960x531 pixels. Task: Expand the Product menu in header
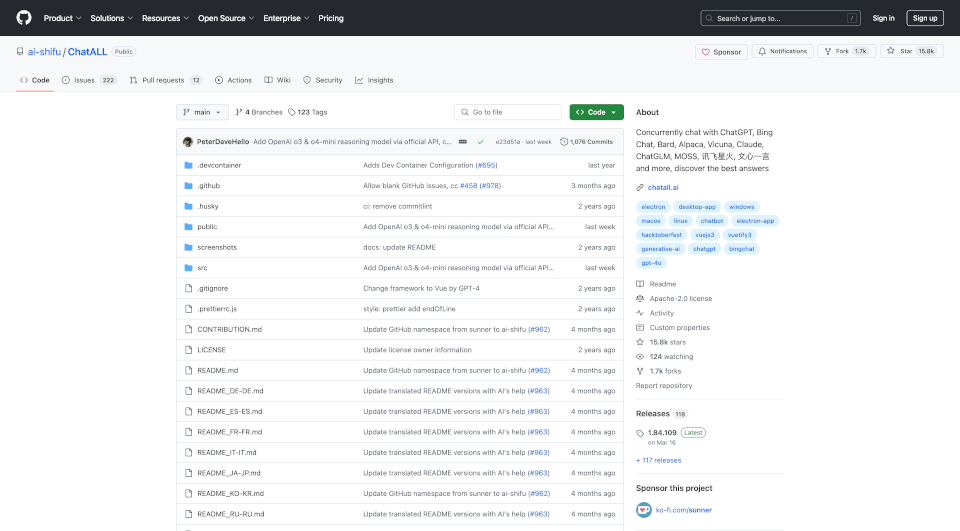tap(62, 18)
